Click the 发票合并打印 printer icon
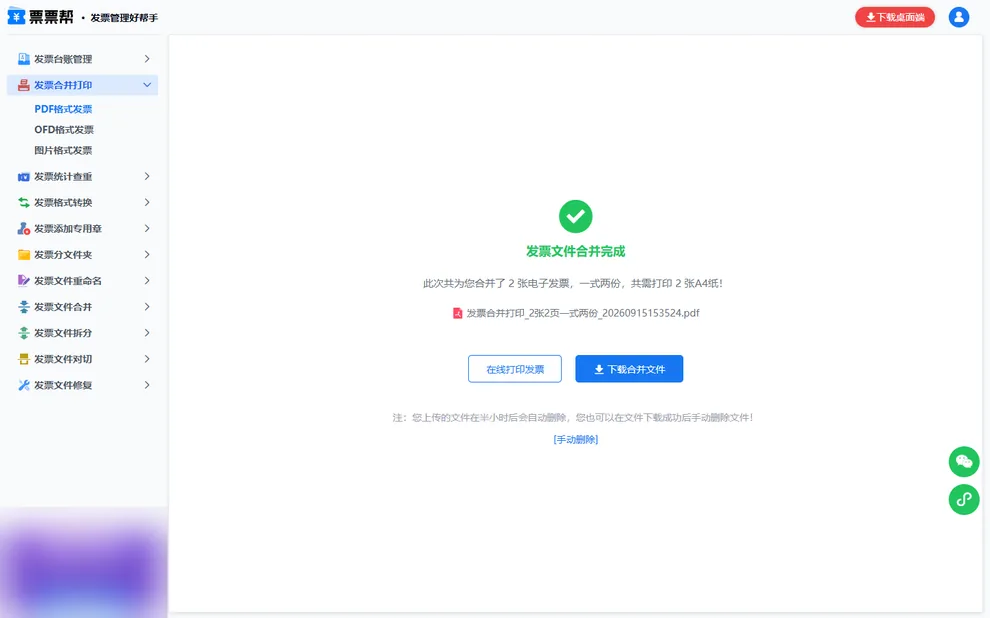 click(24, 85)
